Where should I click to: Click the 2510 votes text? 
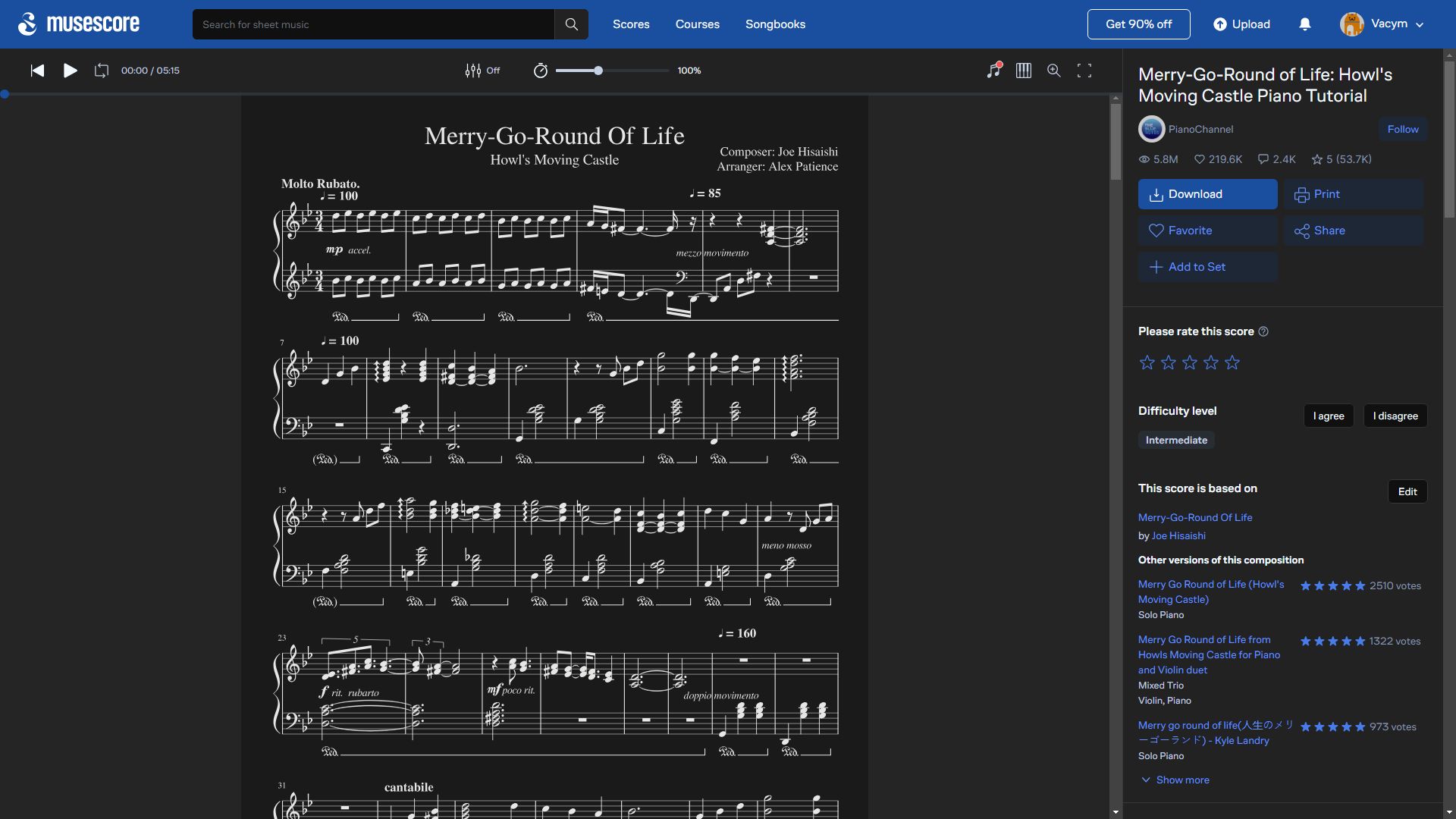[x=1395, y=585]
